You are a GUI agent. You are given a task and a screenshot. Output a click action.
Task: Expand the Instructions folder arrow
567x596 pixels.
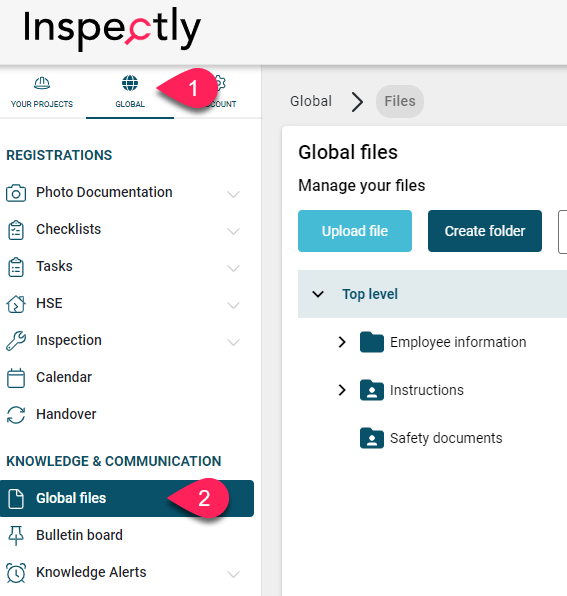(x=342, y=390)
